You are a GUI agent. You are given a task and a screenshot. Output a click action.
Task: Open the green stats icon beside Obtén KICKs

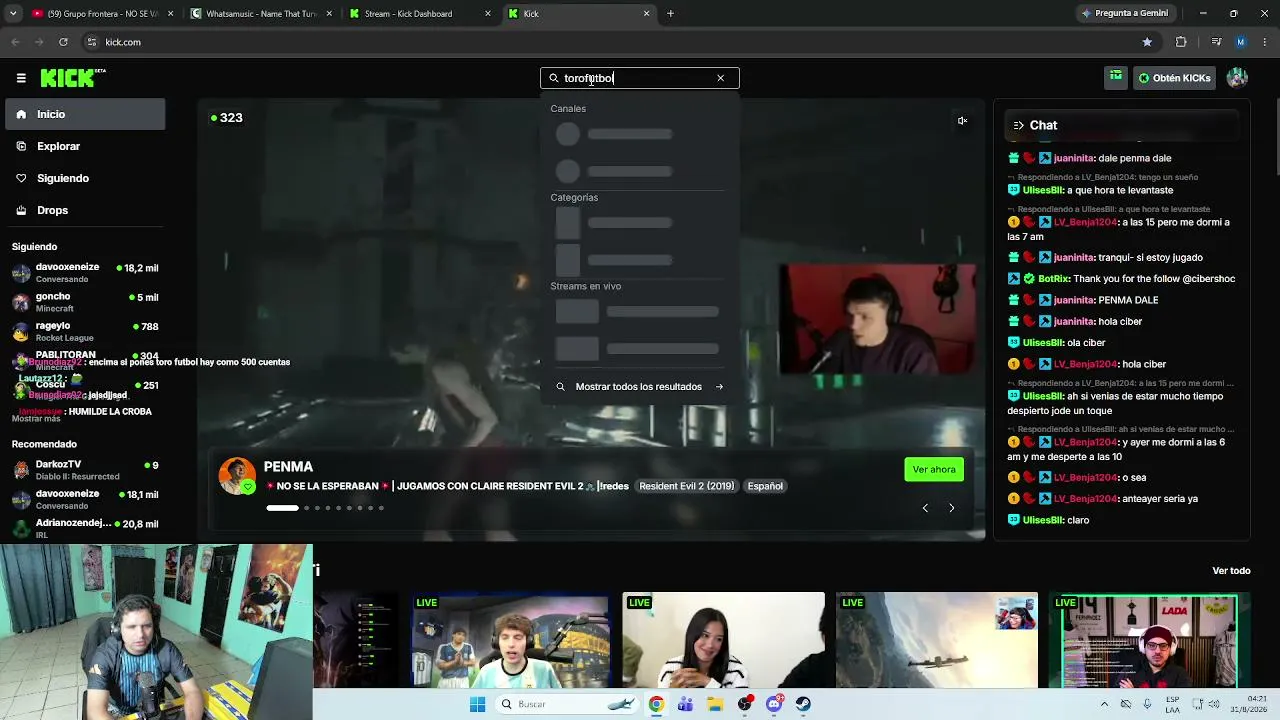click(x=1115, y=77)
